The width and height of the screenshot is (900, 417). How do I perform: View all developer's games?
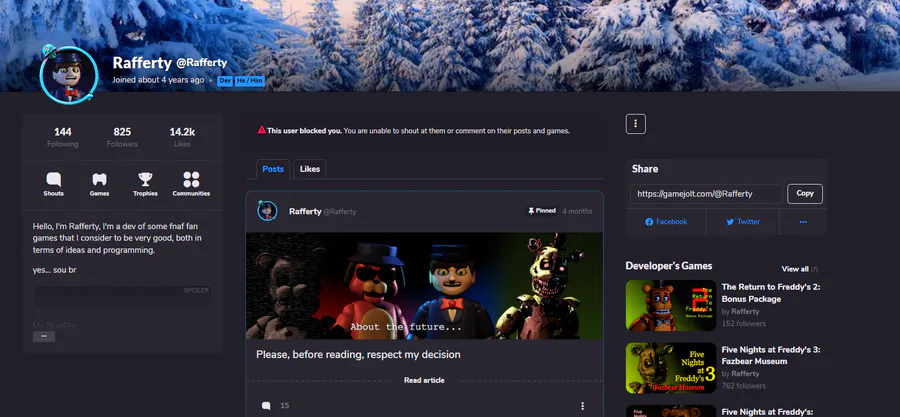point(795,269)
